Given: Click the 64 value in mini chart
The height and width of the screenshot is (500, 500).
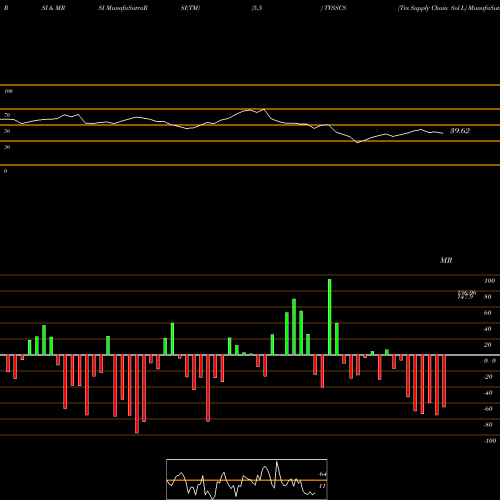Looking at the screenshot, I should point(323,474).
